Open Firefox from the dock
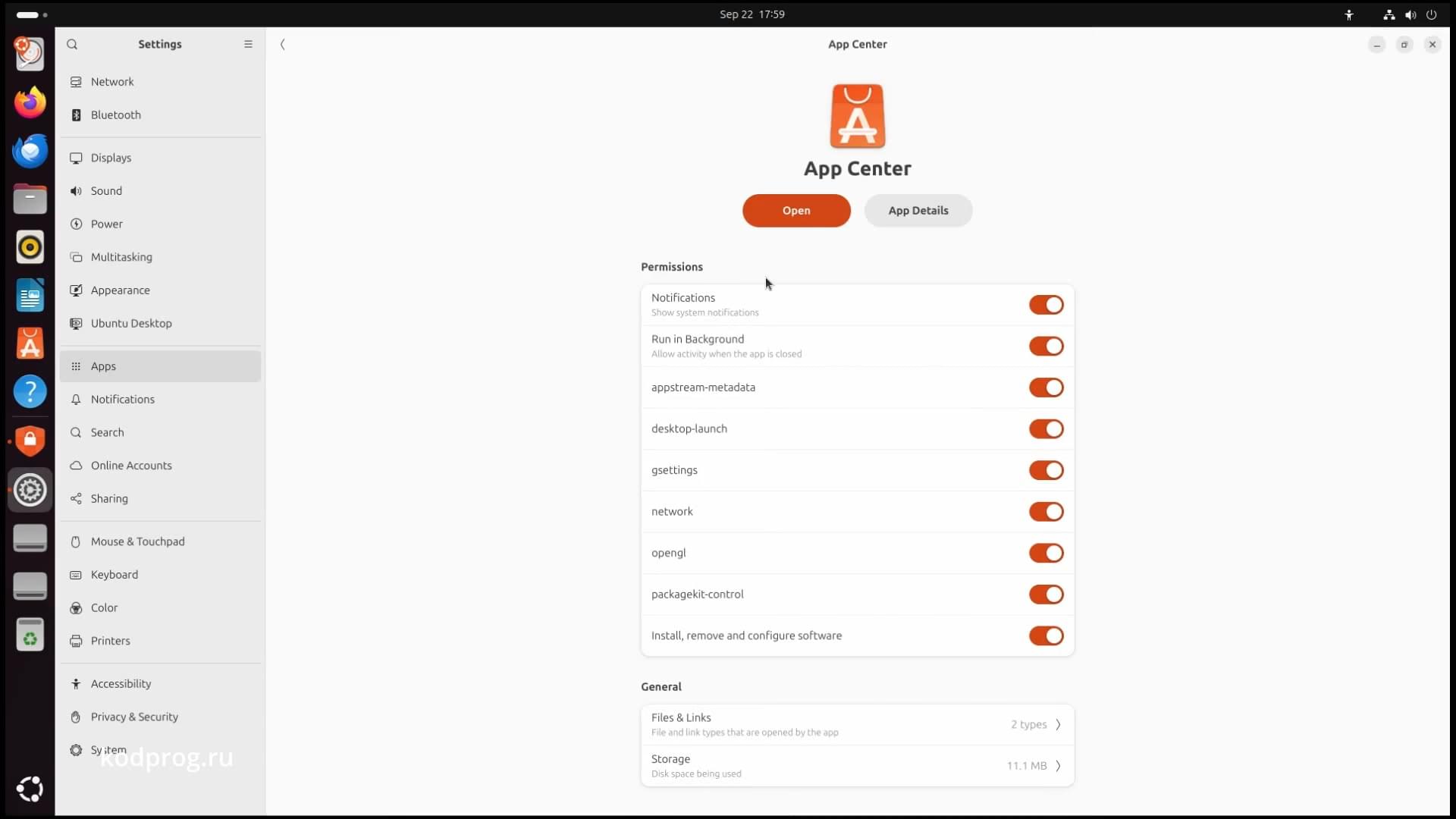Image resolution: width=1456 pixels, height=819 pixels. coord(30,102)
